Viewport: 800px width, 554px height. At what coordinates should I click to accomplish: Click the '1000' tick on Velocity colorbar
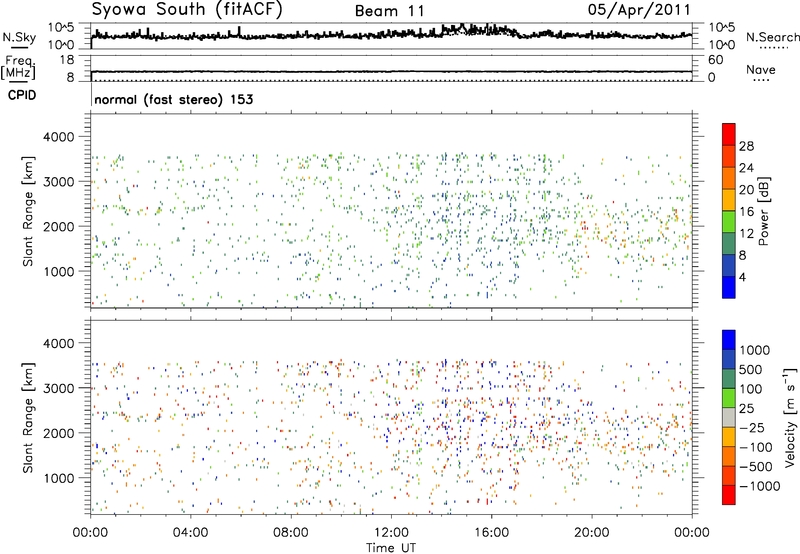(754, 350)
